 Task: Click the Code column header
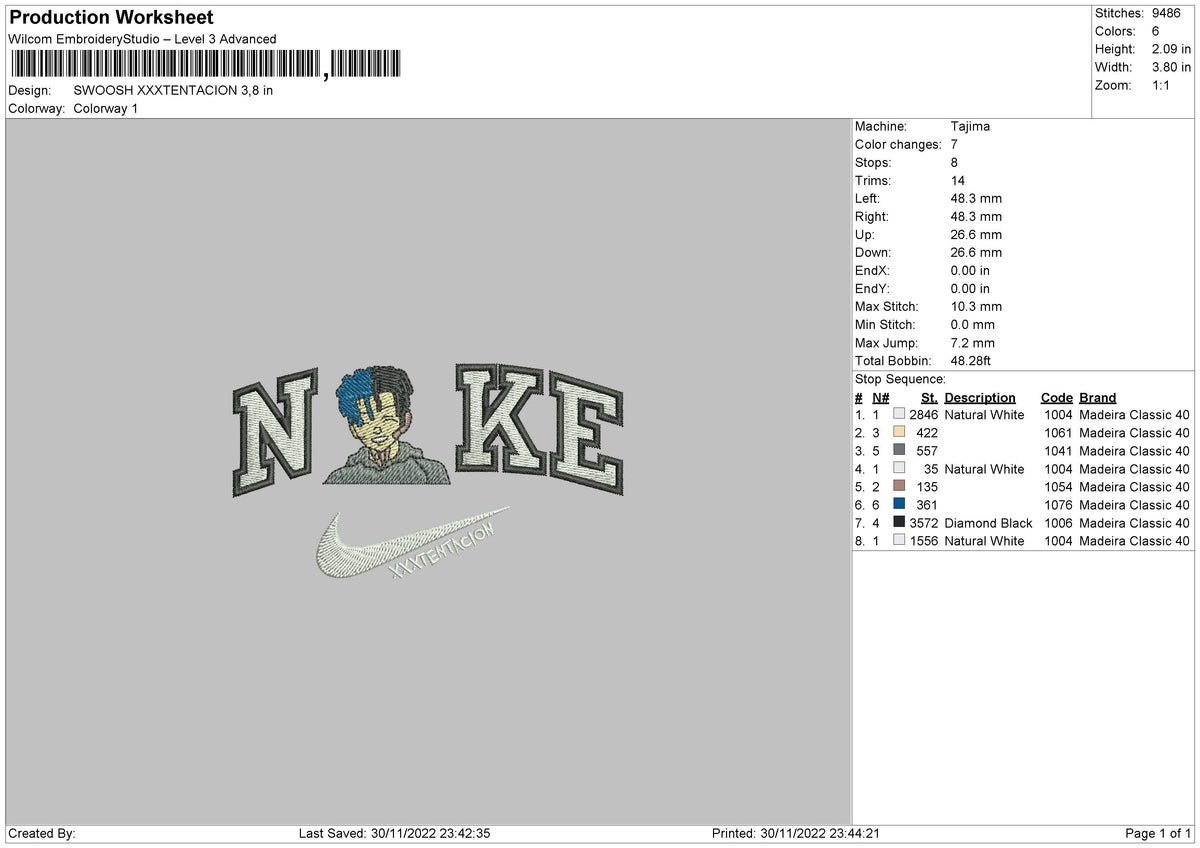[x=1056, y=397]
